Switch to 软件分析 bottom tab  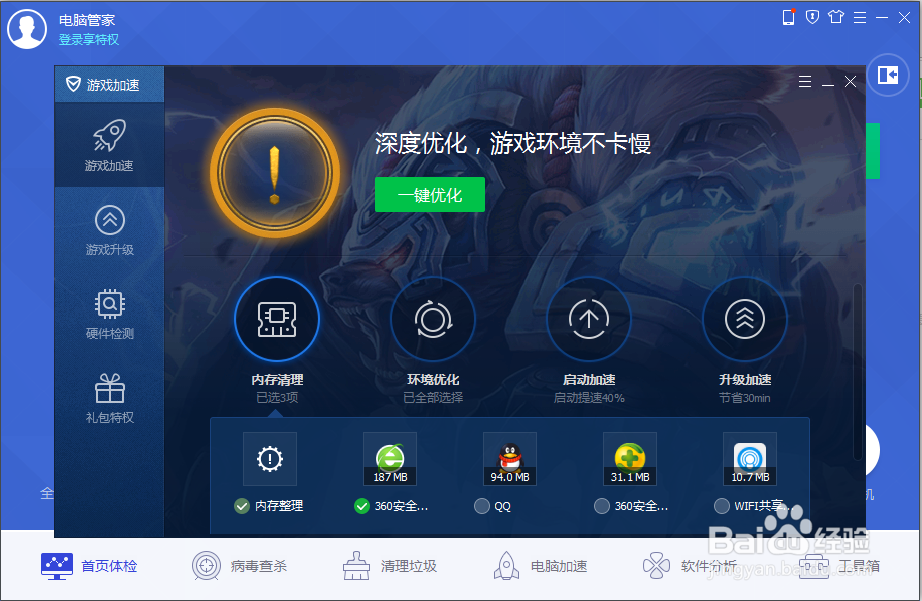(x=690, y=566)
